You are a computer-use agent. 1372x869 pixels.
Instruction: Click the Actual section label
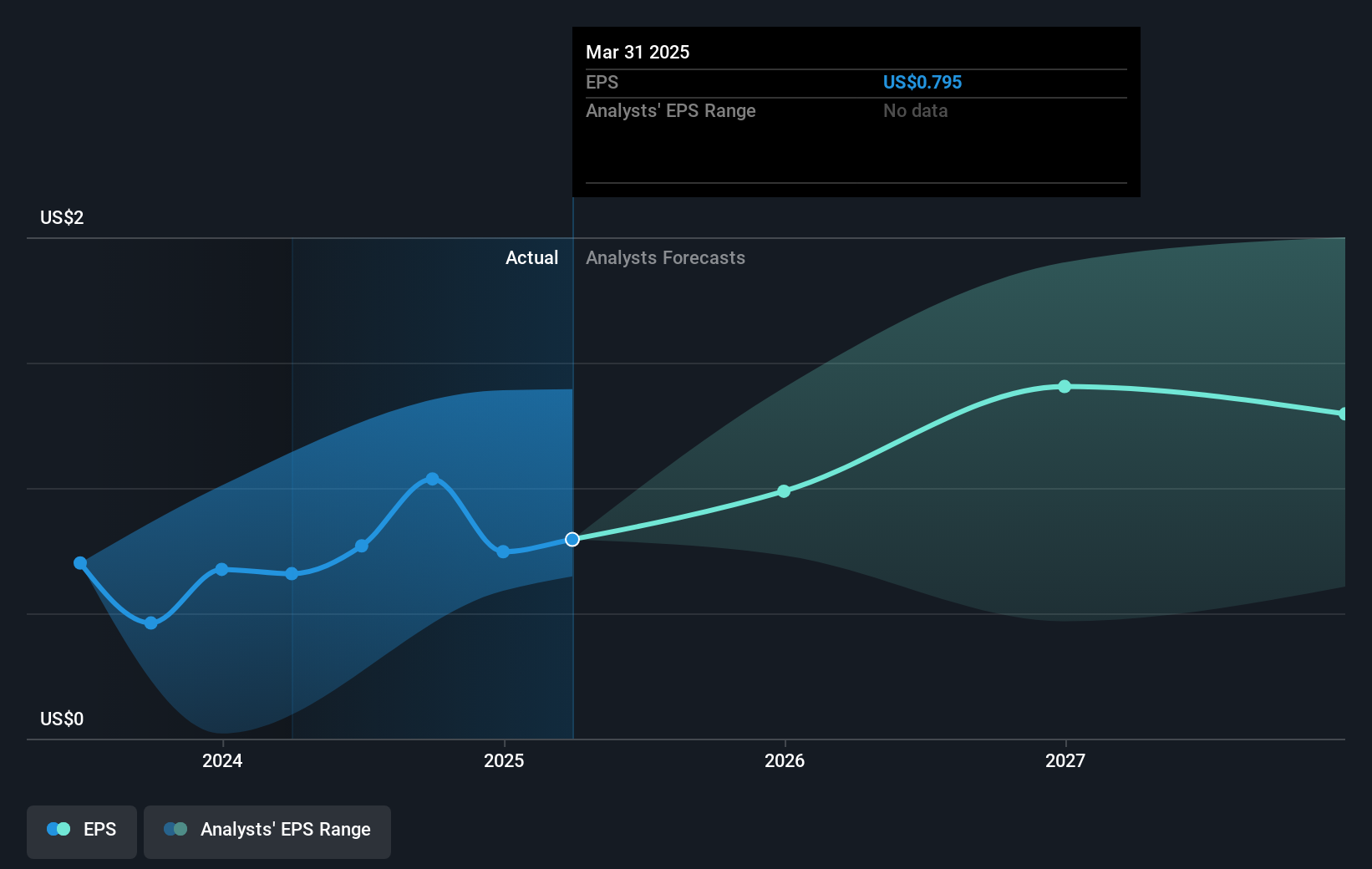click(531, 257)
